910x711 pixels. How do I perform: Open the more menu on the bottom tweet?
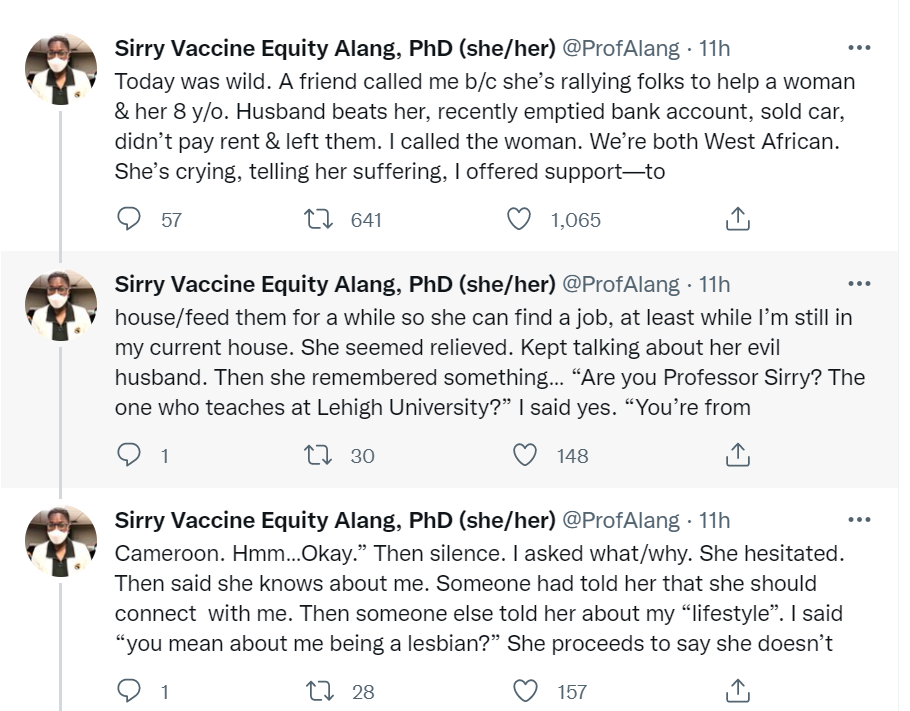[x=858, y=517]
